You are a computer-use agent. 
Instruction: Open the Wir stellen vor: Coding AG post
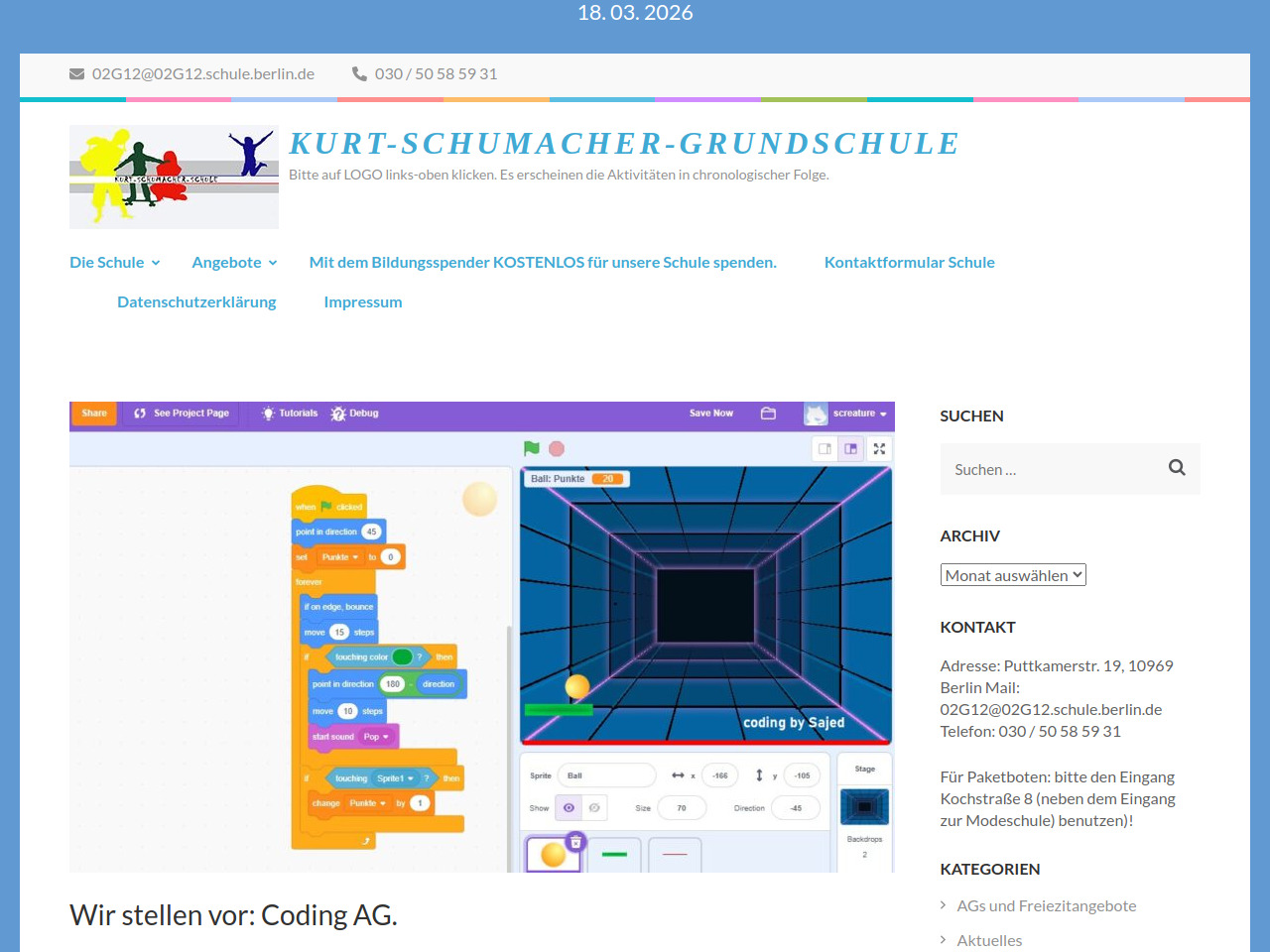pos(233,915)
